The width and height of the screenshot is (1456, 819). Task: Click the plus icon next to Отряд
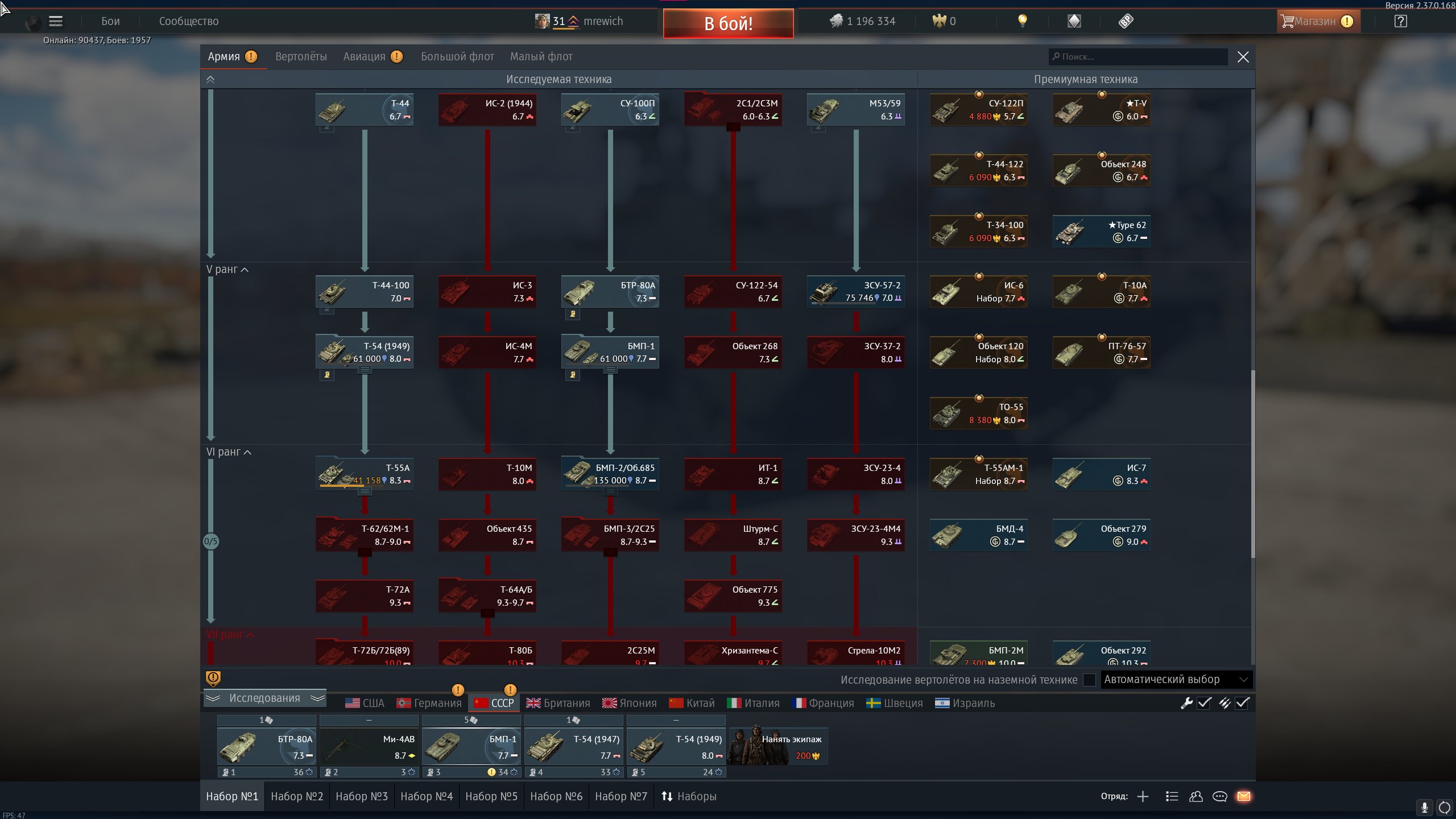[1143, 796]
